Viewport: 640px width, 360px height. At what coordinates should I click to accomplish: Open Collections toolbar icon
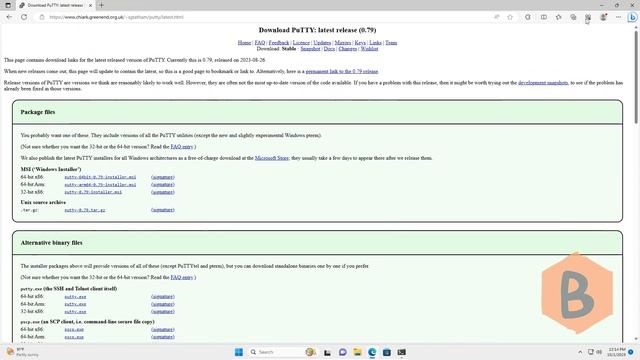pyautogui.click(x=573, y=17)
